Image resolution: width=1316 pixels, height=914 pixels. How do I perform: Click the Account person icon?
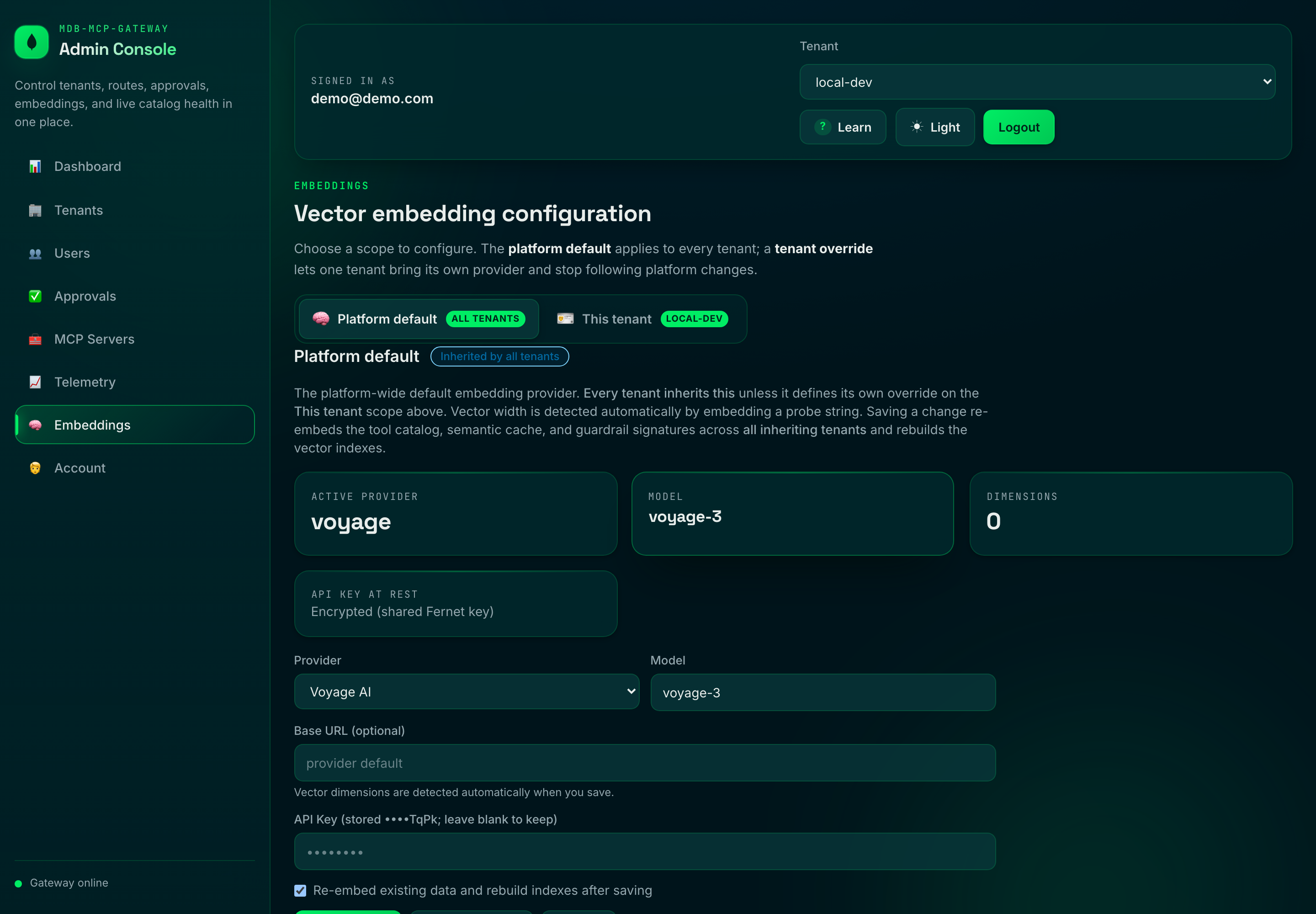click(35, 468)
